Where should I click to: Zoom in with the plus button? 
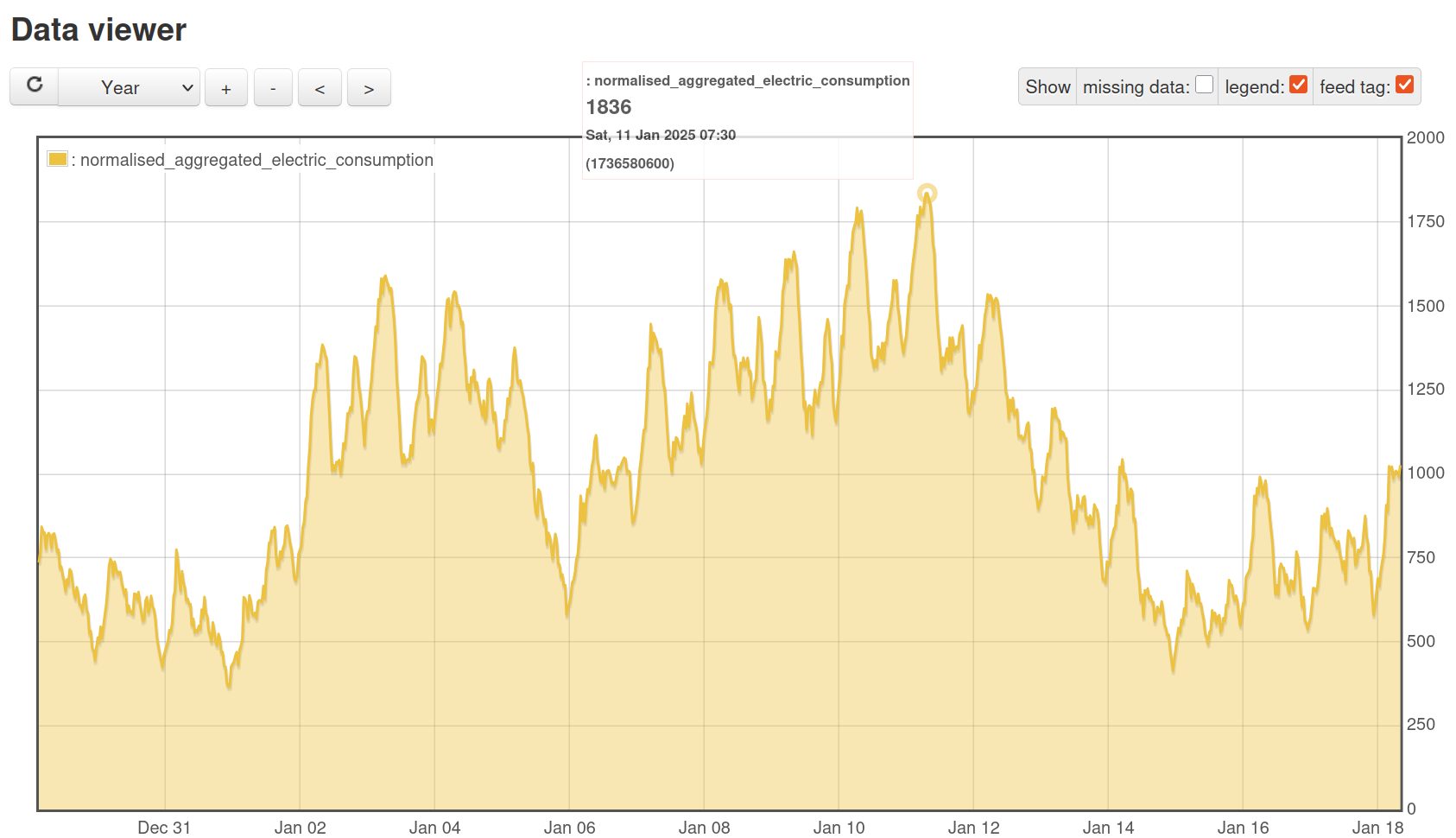(226, 88)
